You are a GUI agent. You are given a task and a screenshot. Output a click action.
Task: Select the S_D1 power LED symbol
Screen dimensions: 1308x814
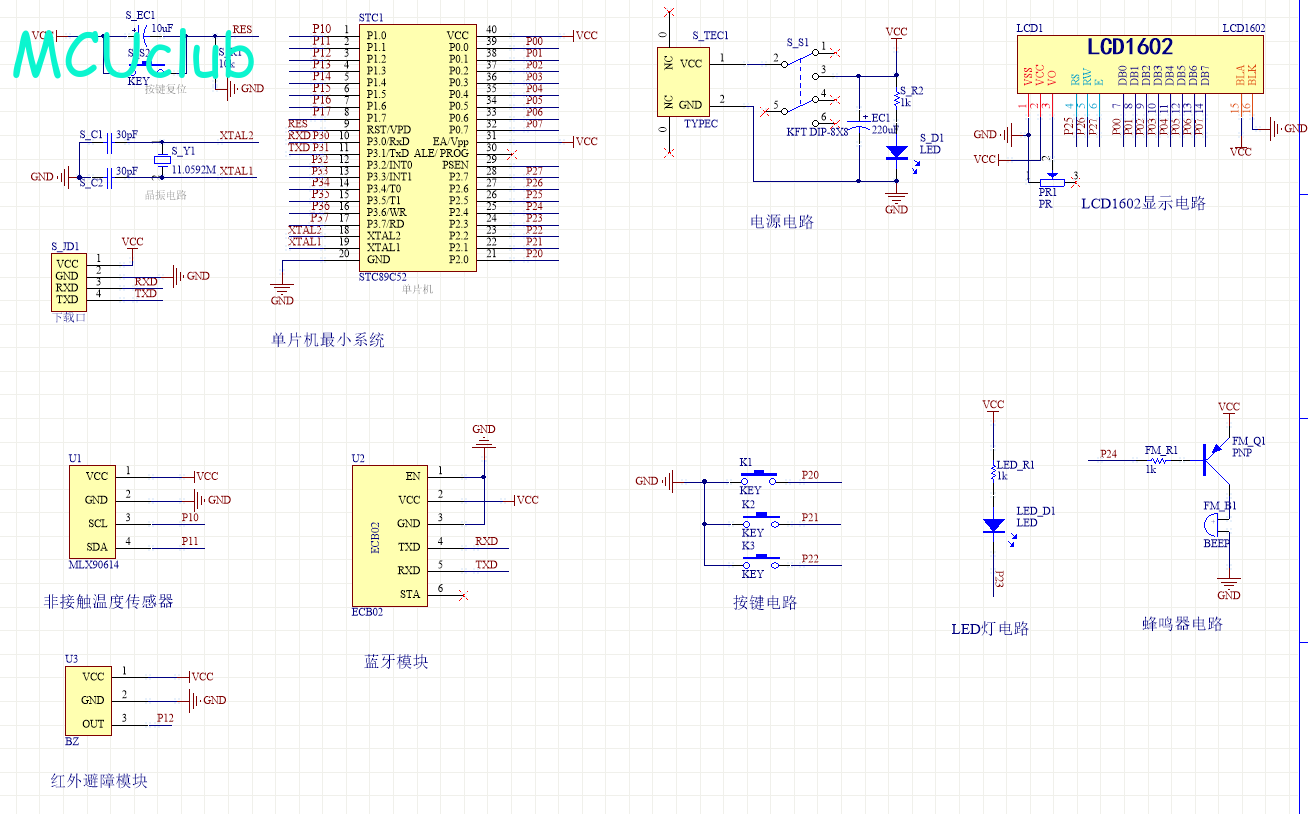[x=897, y=152]
